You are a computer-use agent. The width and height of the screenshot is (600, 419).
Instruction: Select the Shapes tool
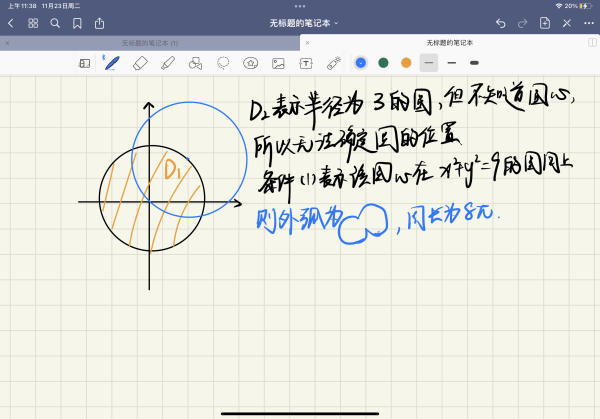195,63
